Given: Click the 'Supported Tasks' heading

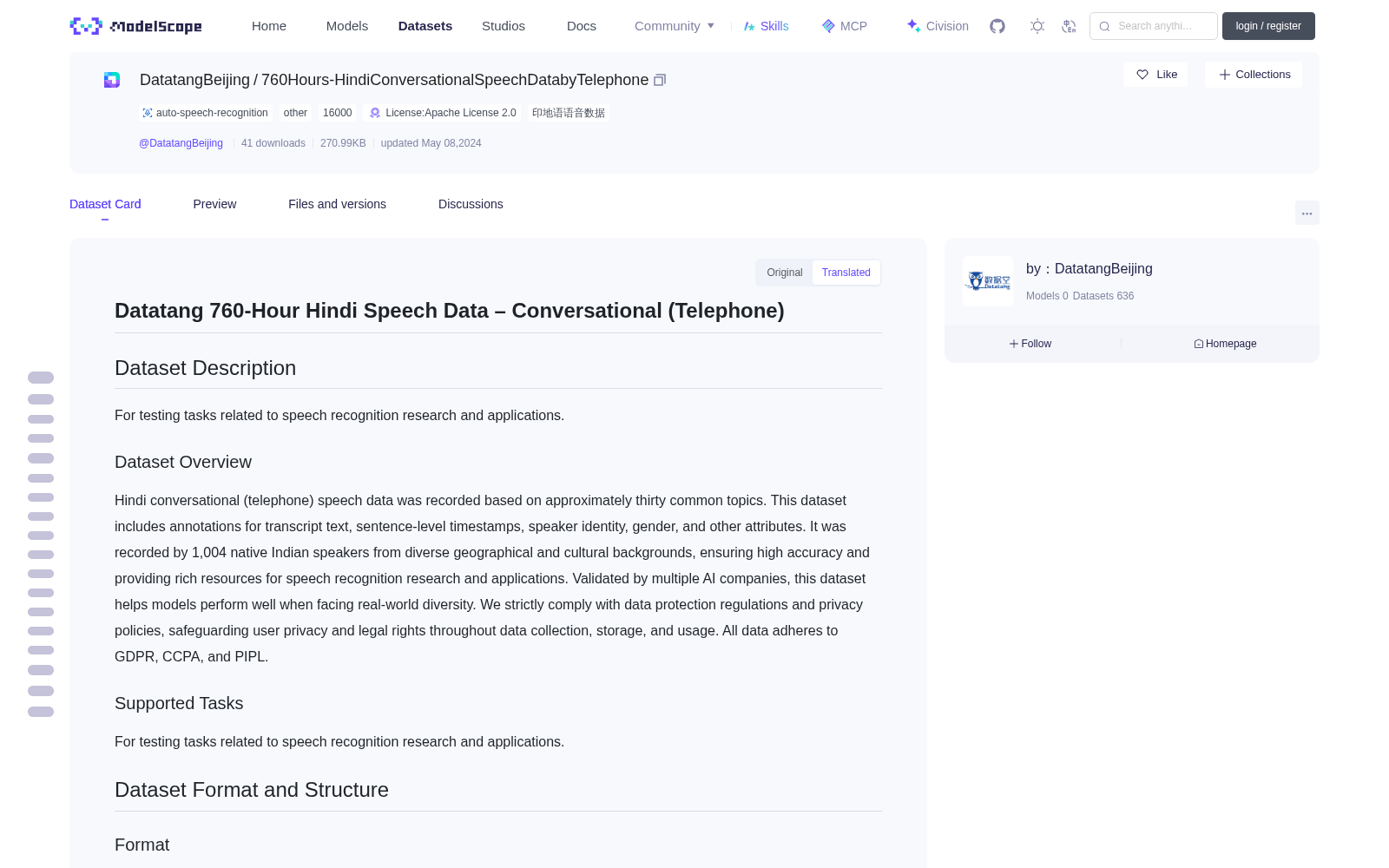Looking at the screenshot, I should pyautogui.click(x=179, y=703).
